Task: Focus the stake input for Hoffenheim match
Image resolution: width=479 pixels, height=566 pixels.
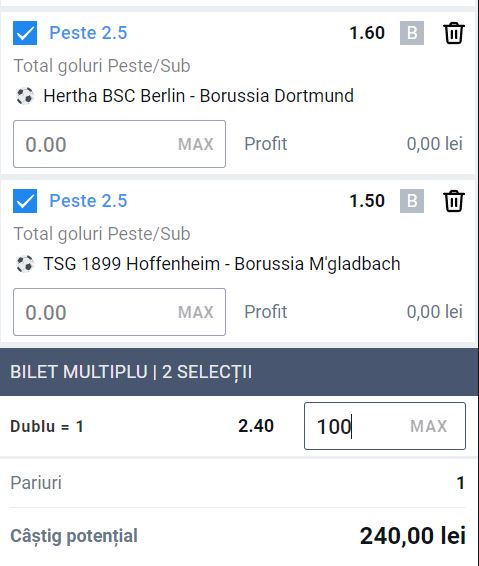Action: point(119,312)
